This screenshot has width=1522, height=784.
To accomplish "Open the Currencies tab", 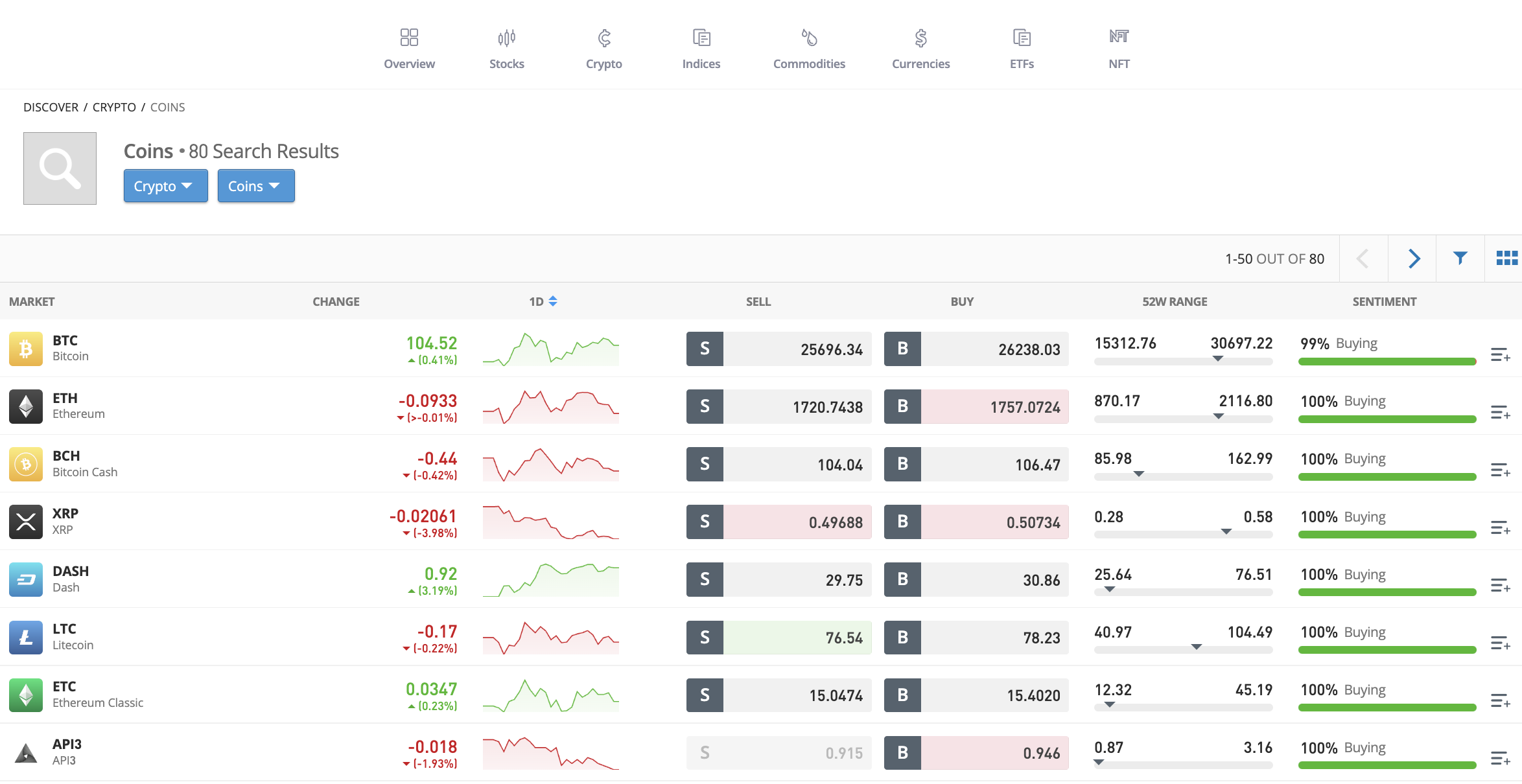I will (920, 49).
